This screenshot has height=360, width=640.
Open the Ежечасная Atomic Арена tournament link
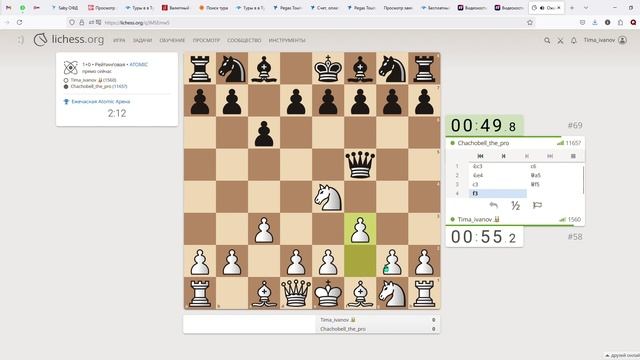coord(101,102)
